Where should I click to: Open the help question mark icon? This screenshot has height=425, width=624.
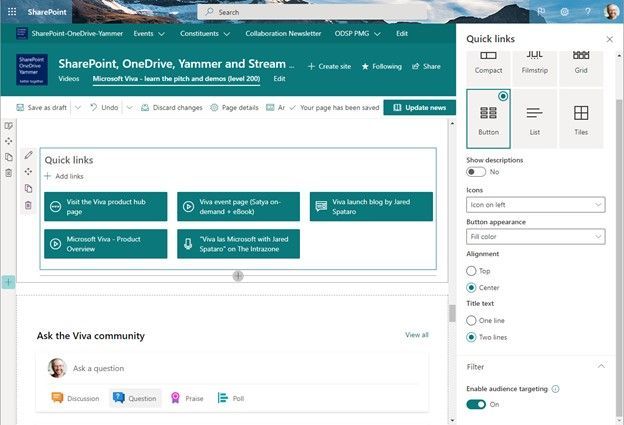coord(587,12)
